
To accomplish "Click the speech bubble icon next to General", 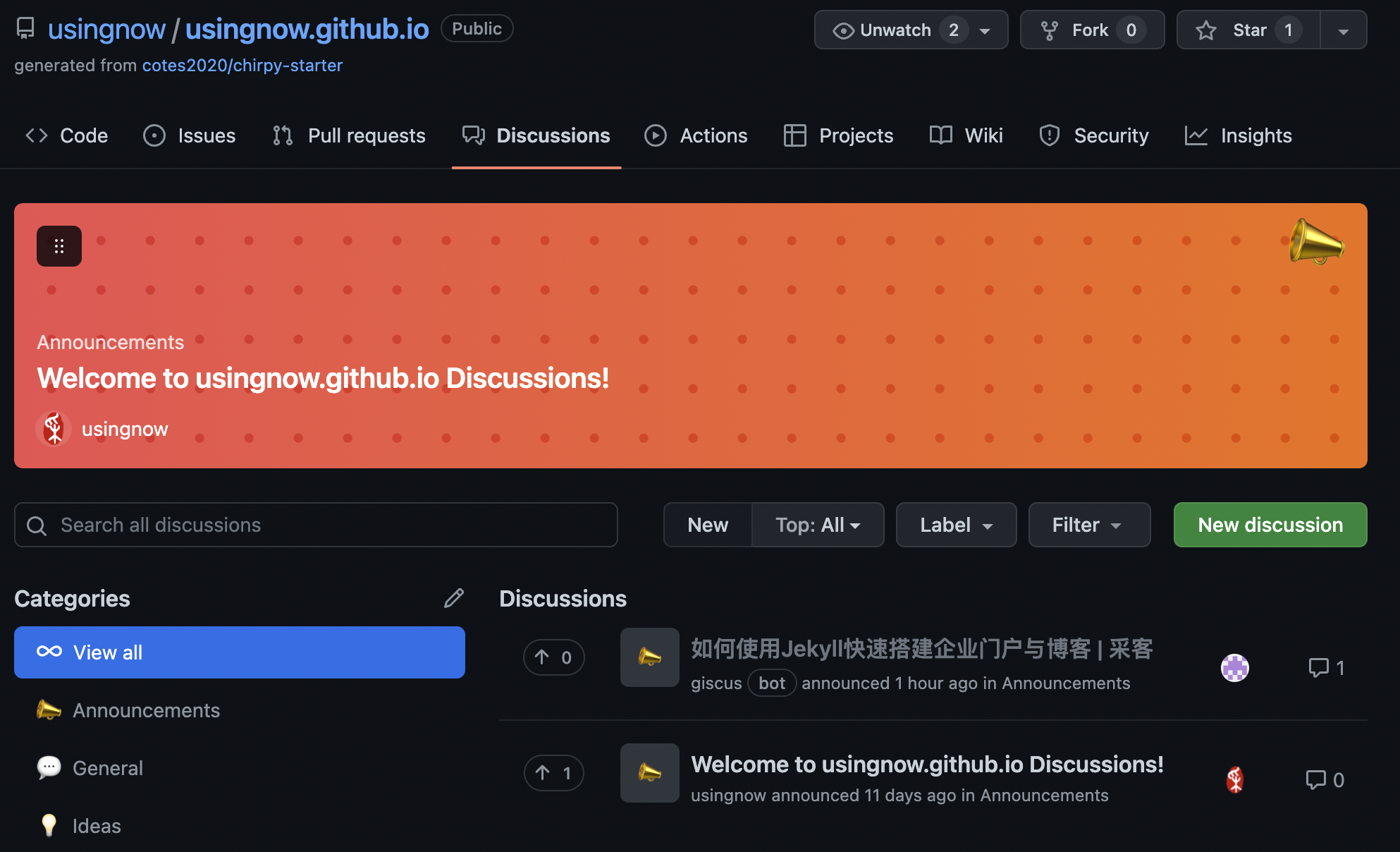I will pos(49,767).
